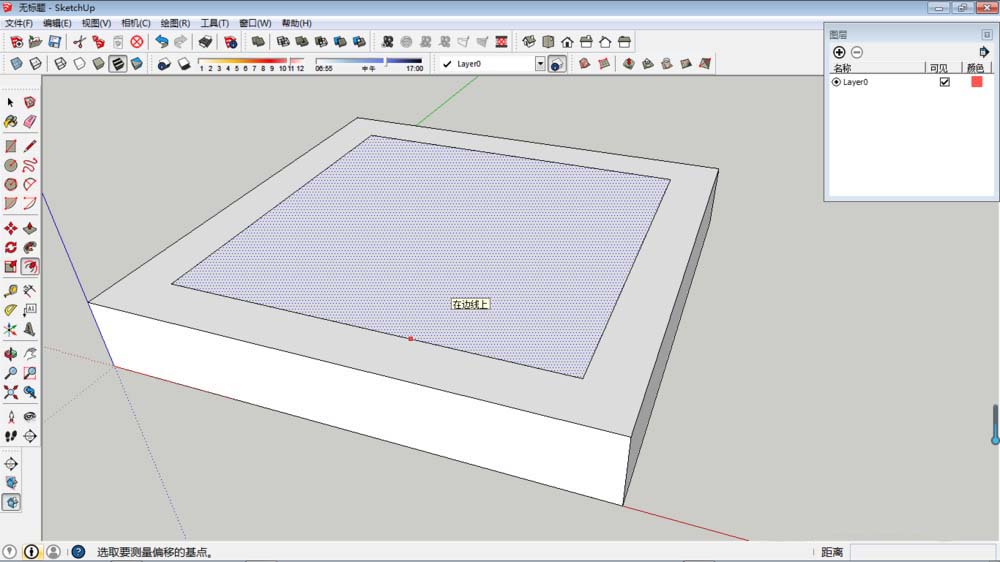This screenshot has width=1000, height=562.
Task: Click the Save floppy disk icon
Action: point(54,42)
